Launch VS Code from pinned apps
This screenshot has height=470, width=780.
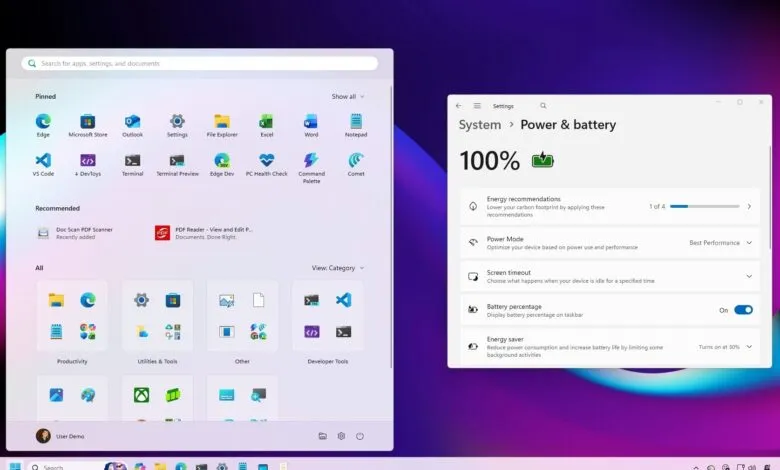43,165
